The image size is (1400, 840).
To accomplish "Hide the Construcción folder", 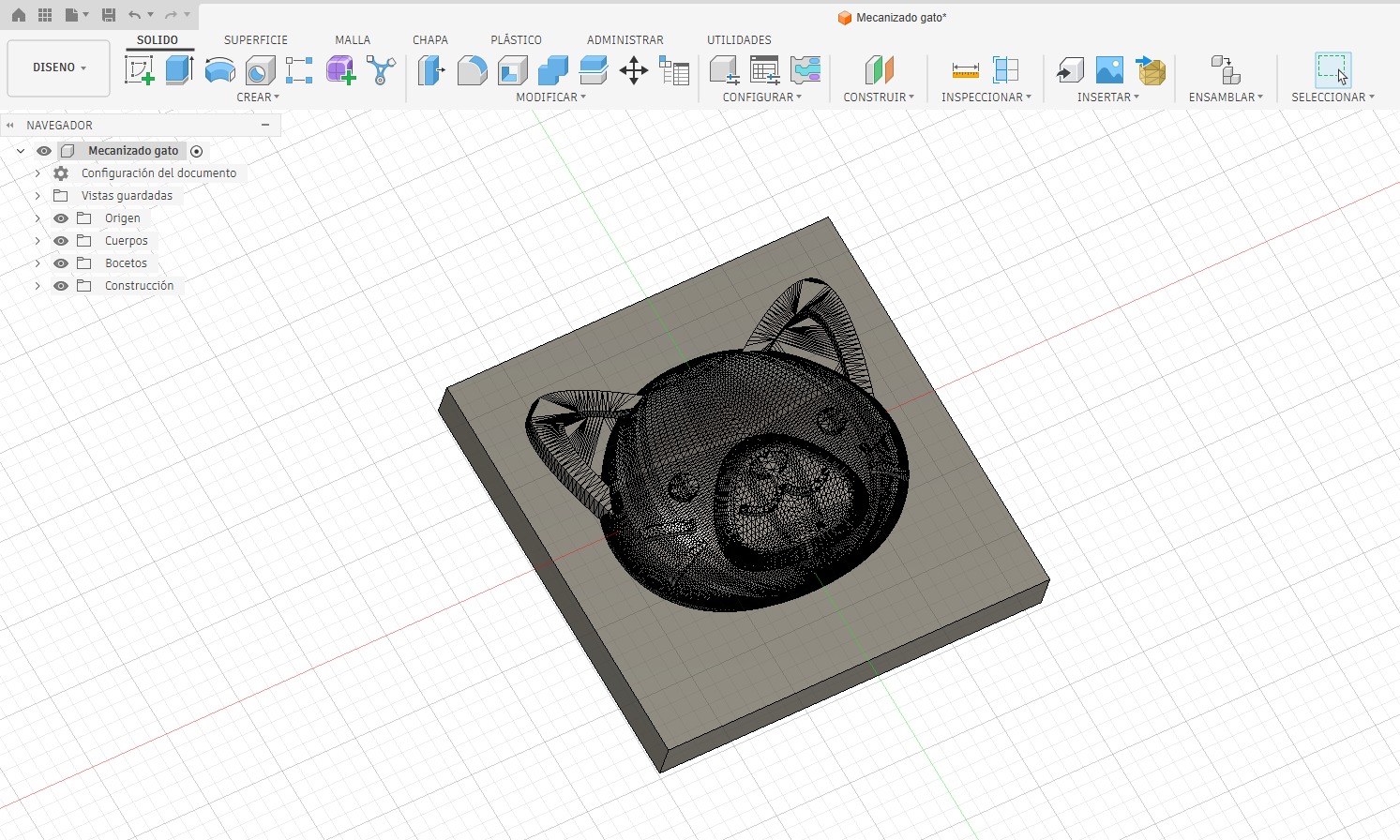I will coord(61,286).
